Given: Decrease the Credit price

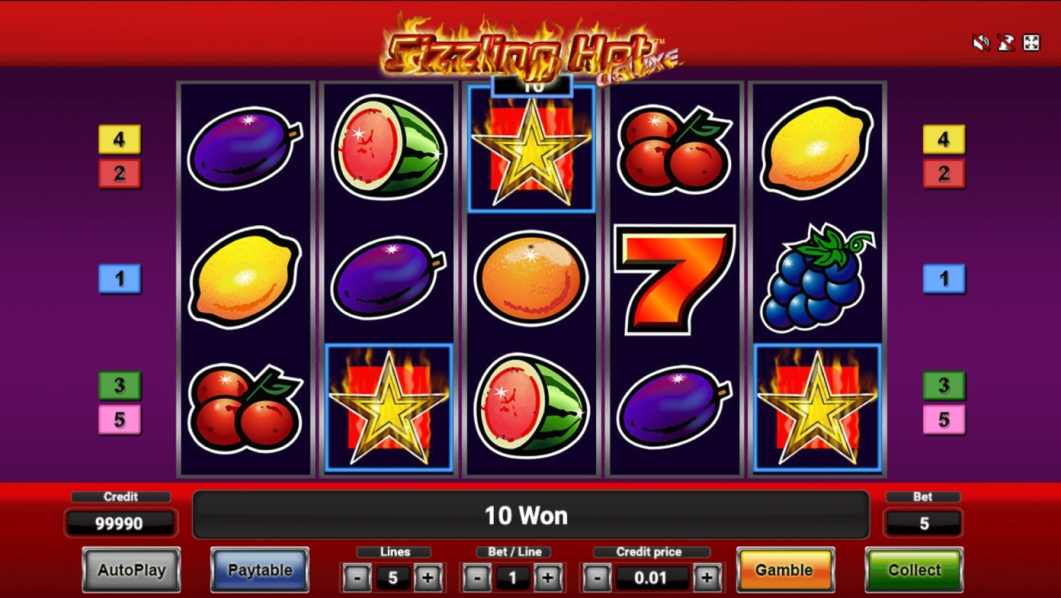Looking at the screenshot, I should pos(597,578).
